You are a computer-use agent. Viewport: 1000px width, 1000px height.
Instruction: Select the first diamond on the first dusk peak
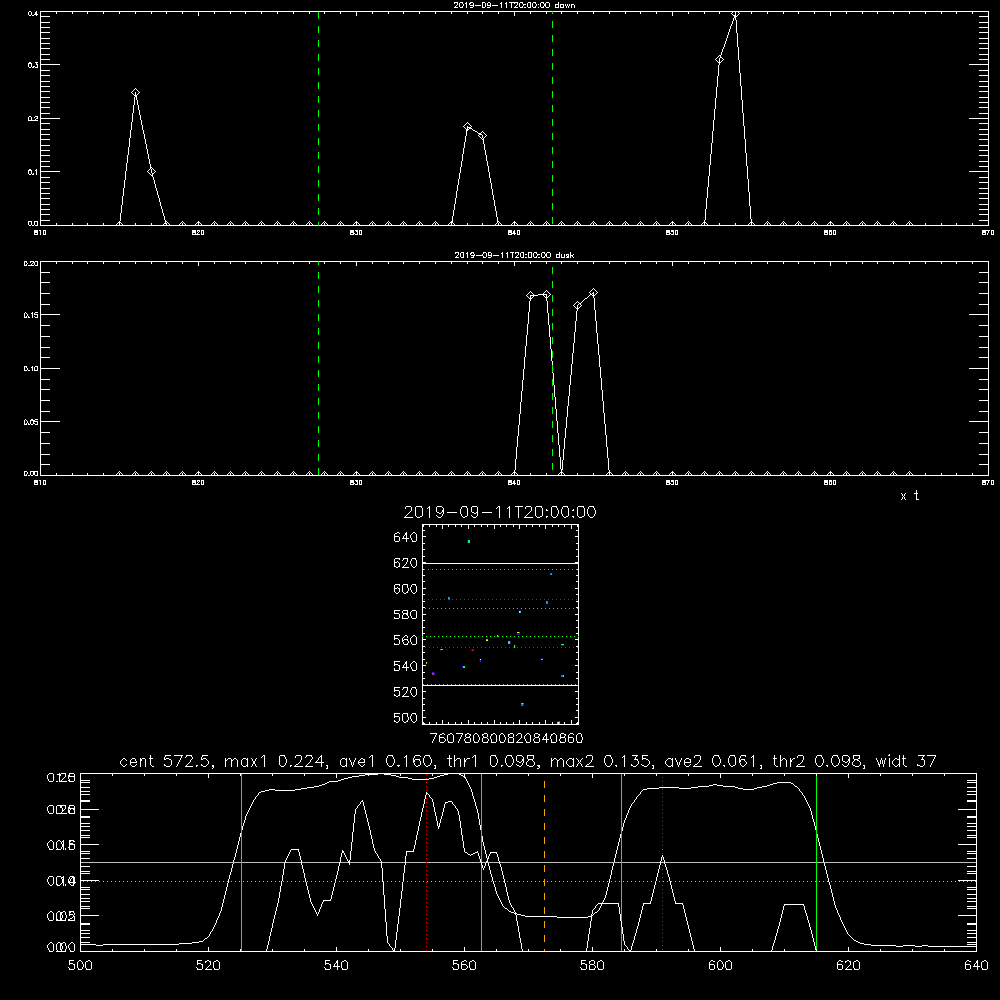(531, 296)
